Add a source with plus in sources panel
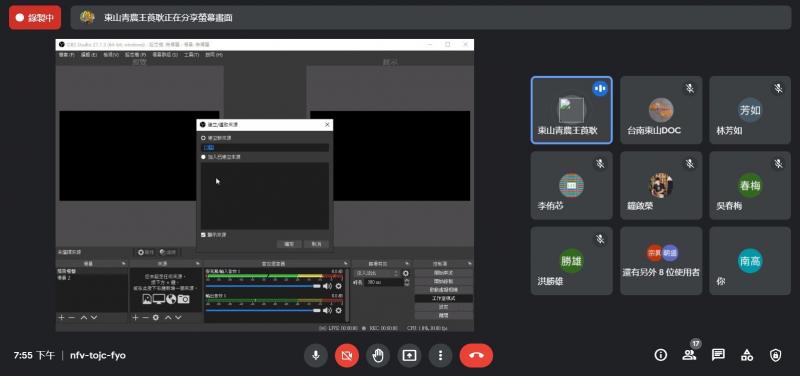 [135, 317]
